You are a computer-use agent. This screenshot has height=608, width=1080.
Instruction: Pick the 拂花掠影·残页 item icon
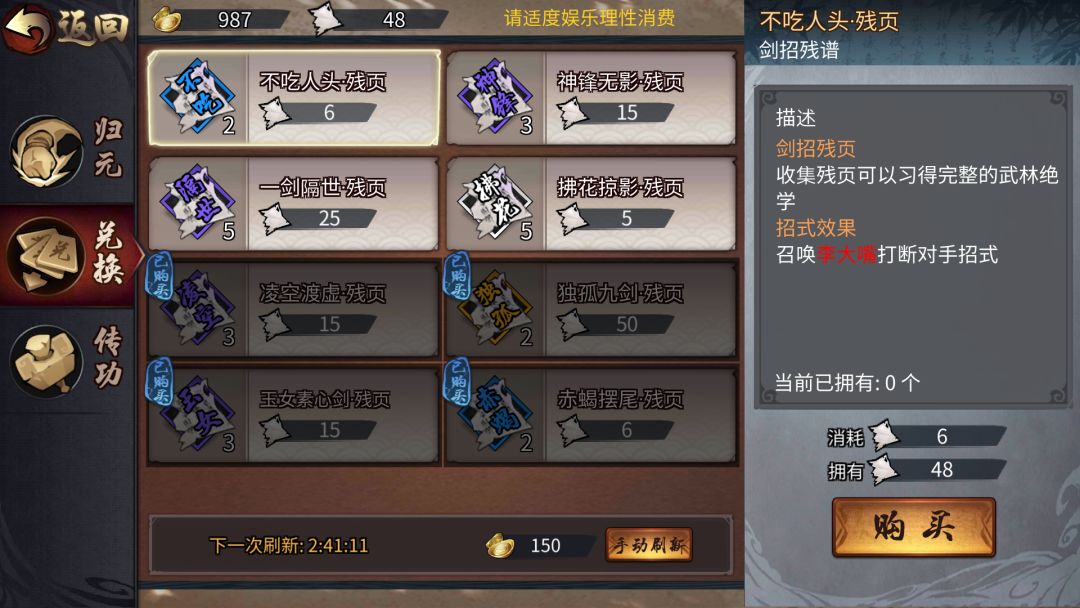tap(495, 204)
